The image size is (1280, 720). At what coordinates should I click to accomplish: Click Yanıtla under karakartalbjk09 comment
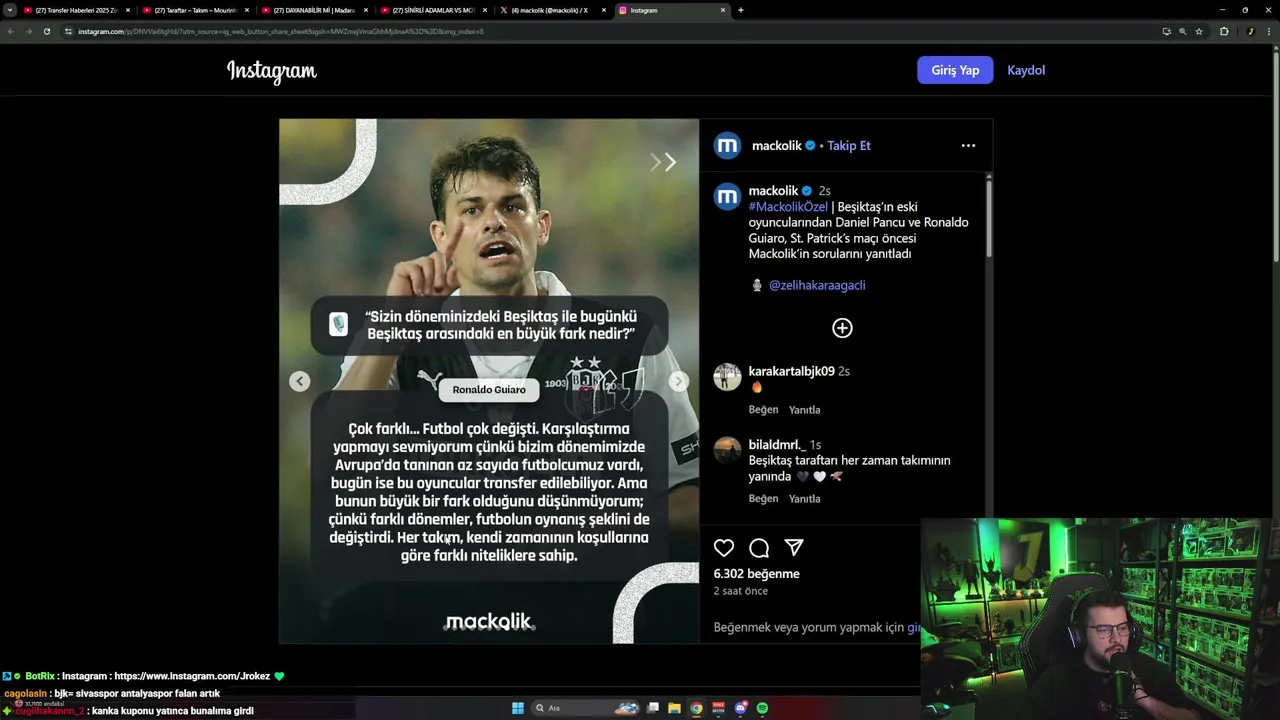[x=804, y=410]
